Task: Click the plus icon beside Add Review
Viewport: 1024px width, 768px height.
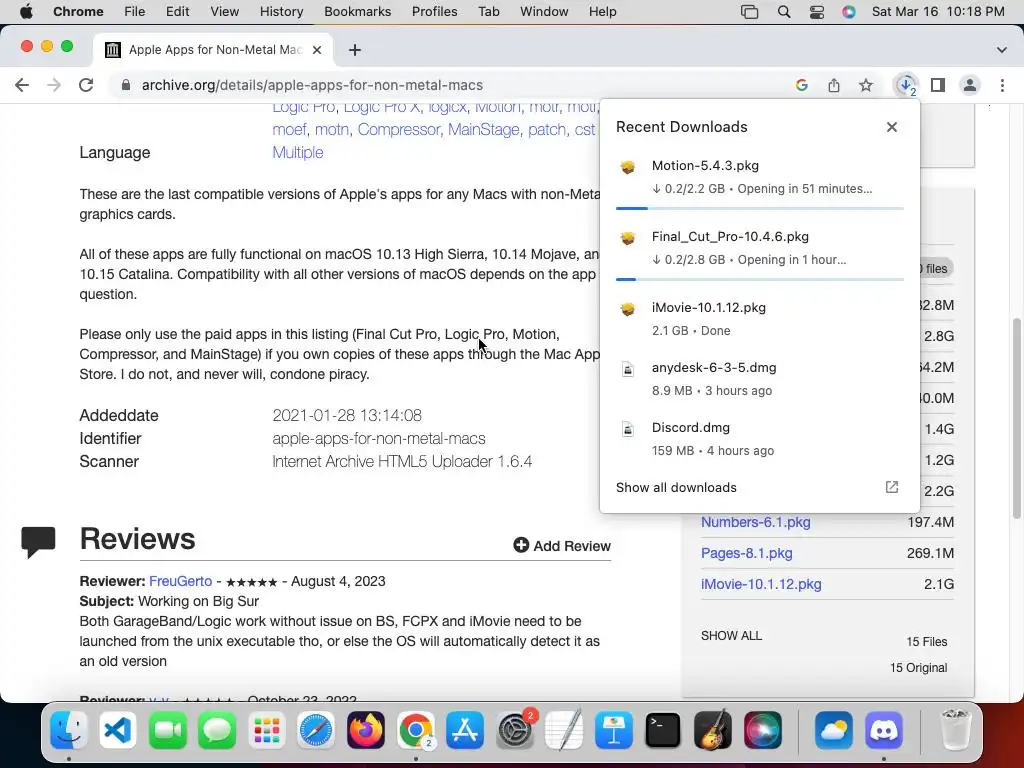Action: 520,545
